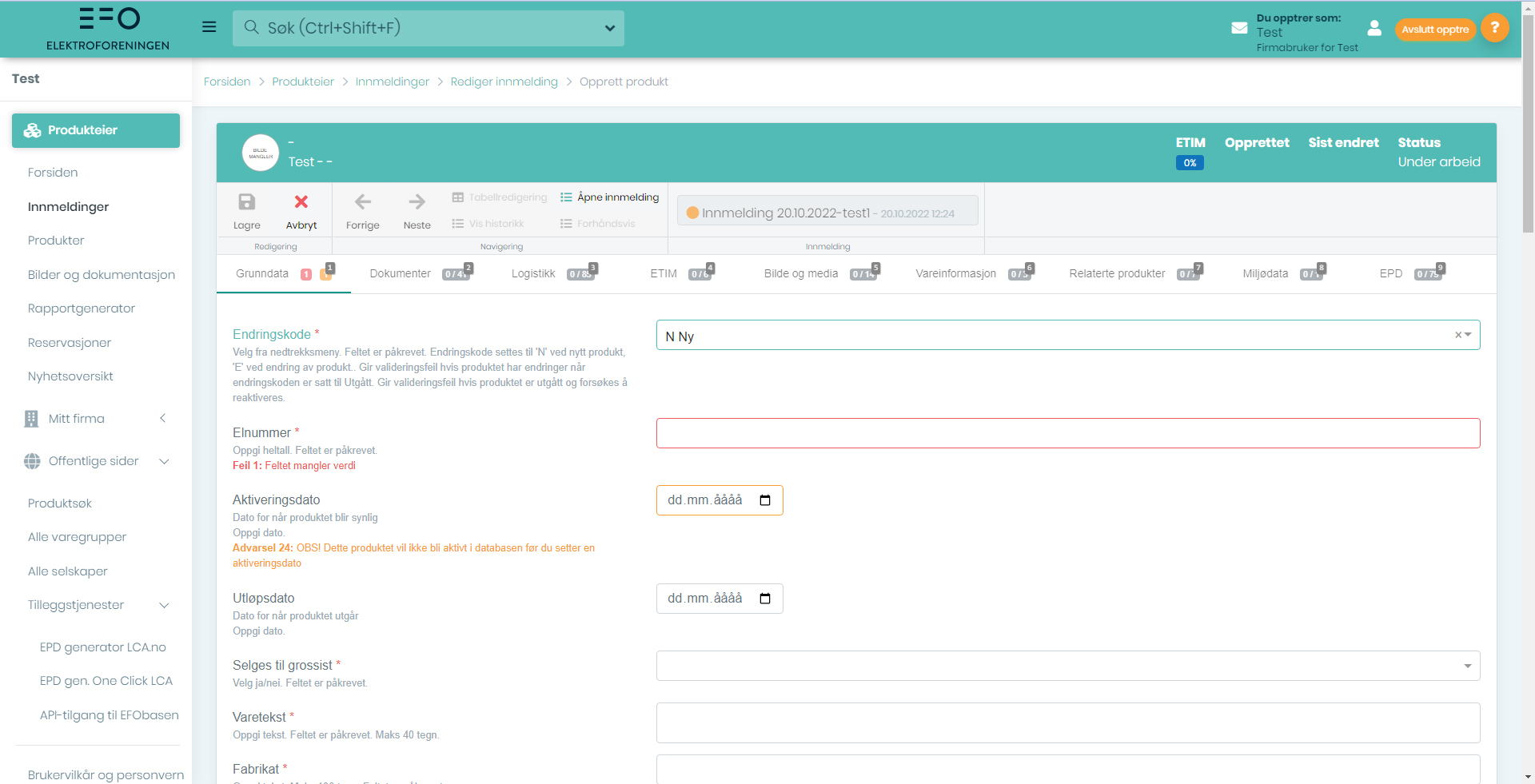Click the red Avbryt cancel icon
This screenshot has height=784, width=1535.
point(301,202)
